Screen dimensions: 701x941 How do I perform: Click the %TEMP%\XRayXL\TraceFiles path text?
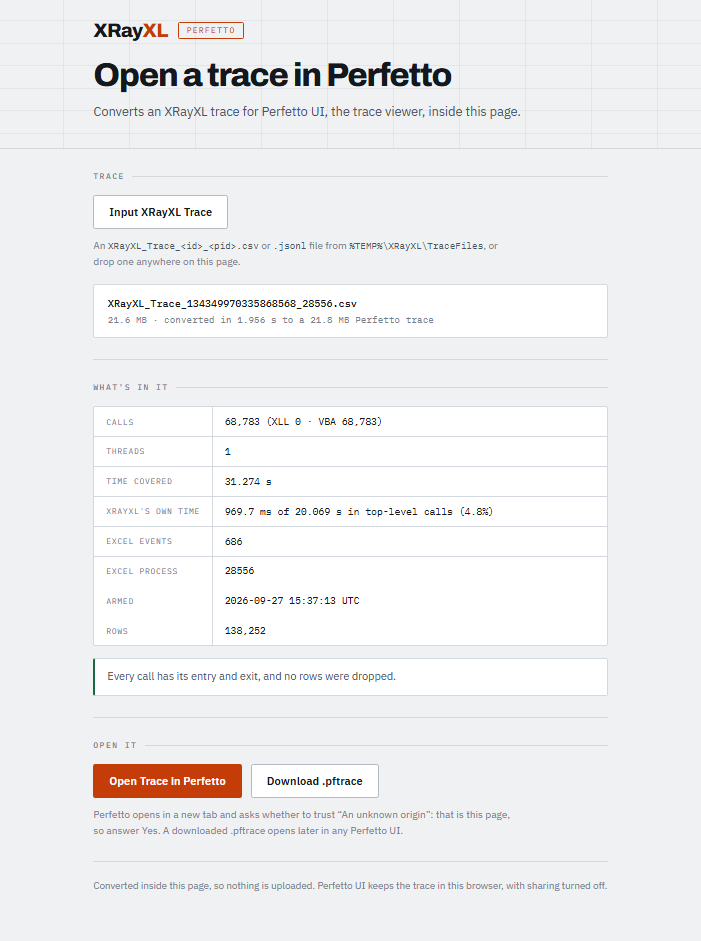tap(416, 245)
